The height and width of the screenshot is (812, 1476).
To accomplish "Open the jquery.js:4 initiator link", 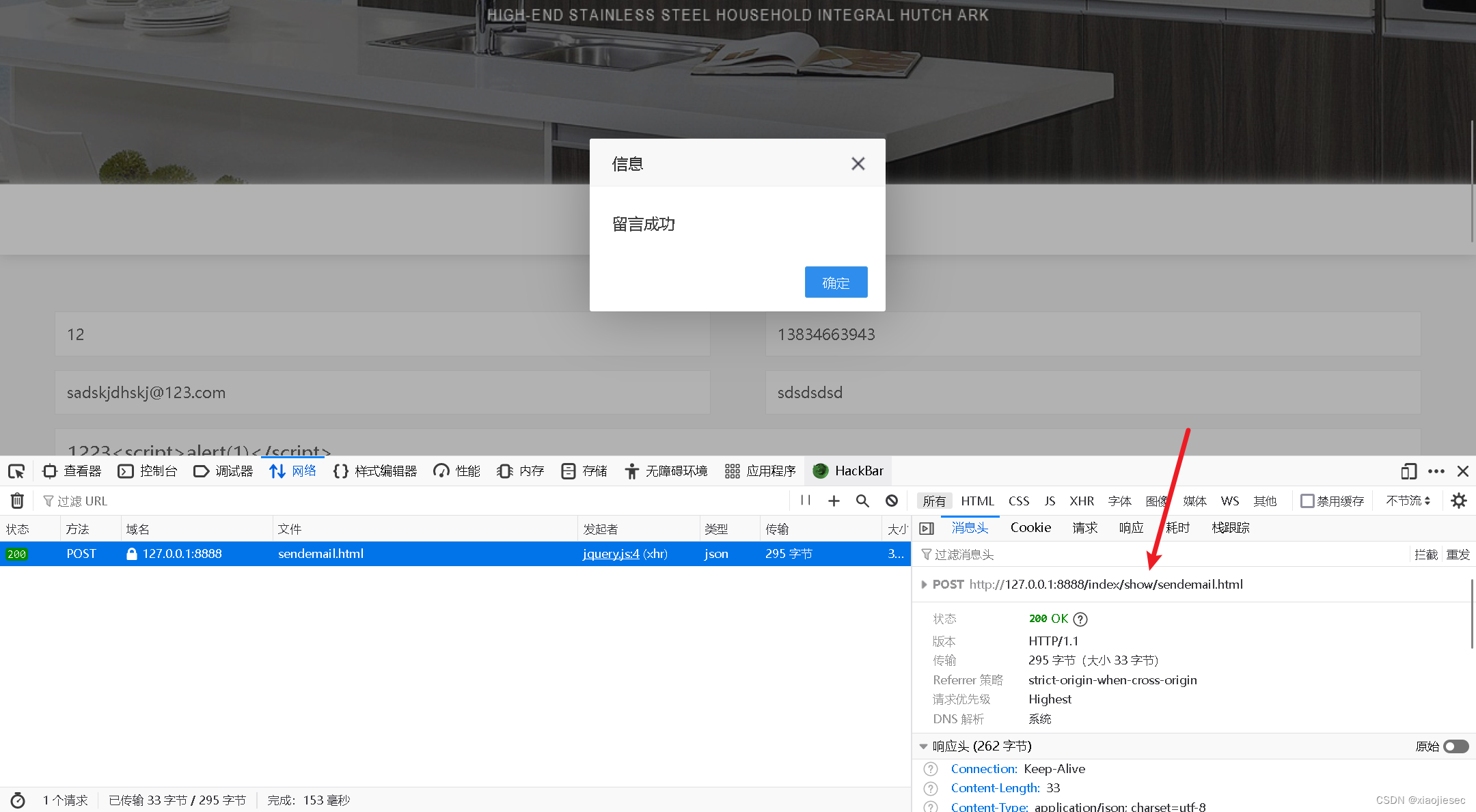I will point(610,554).
